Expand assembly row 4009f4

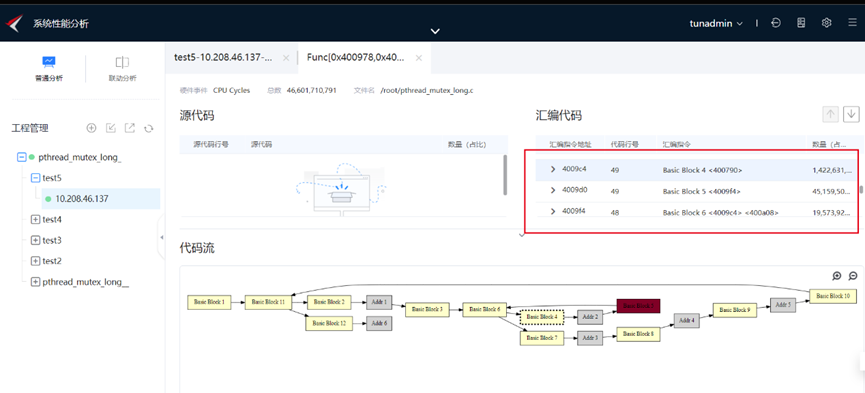553,211
